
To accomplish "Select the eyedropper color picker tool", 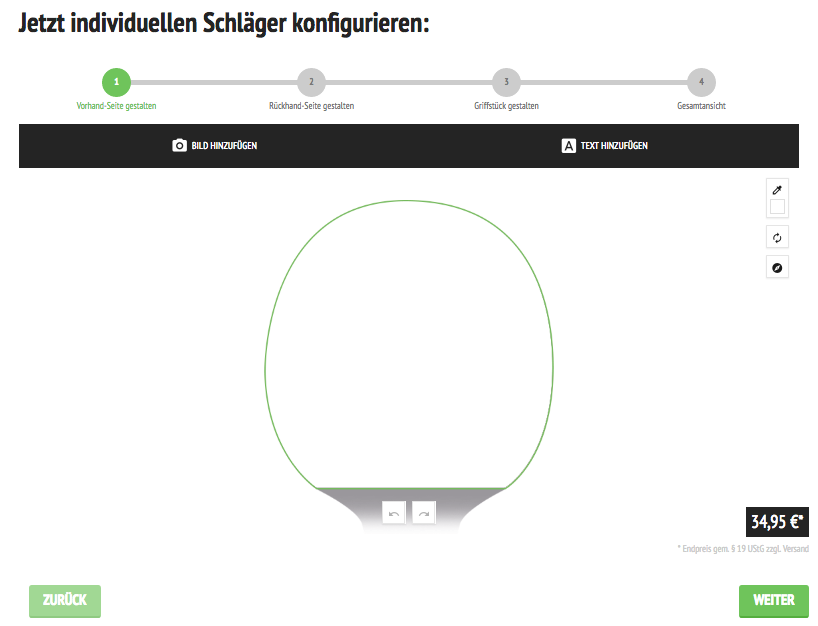I will pos(777,189).
